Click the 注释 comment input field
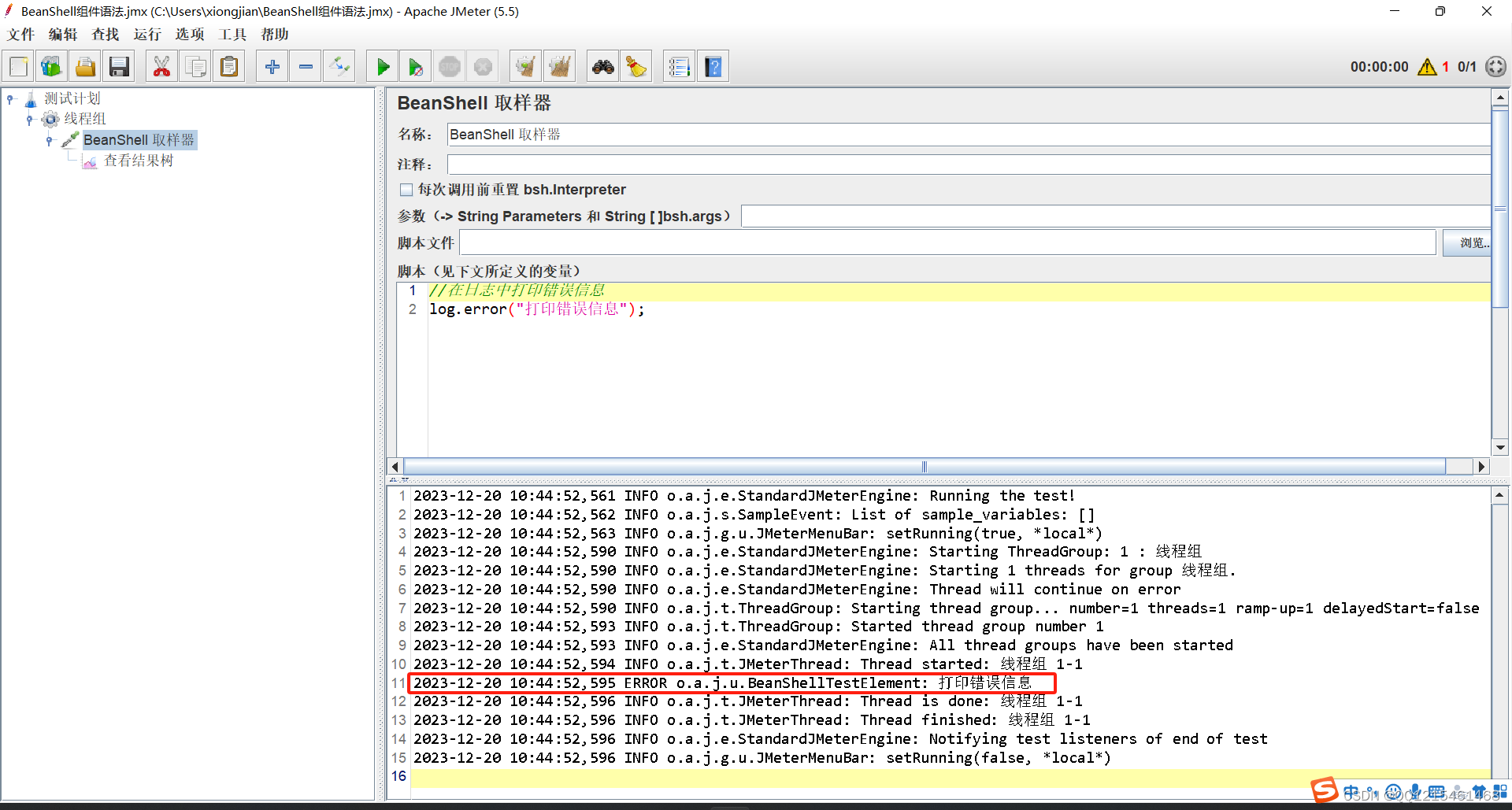Image resolution: width=1512 pixels, height=810 pixels. 969,165
